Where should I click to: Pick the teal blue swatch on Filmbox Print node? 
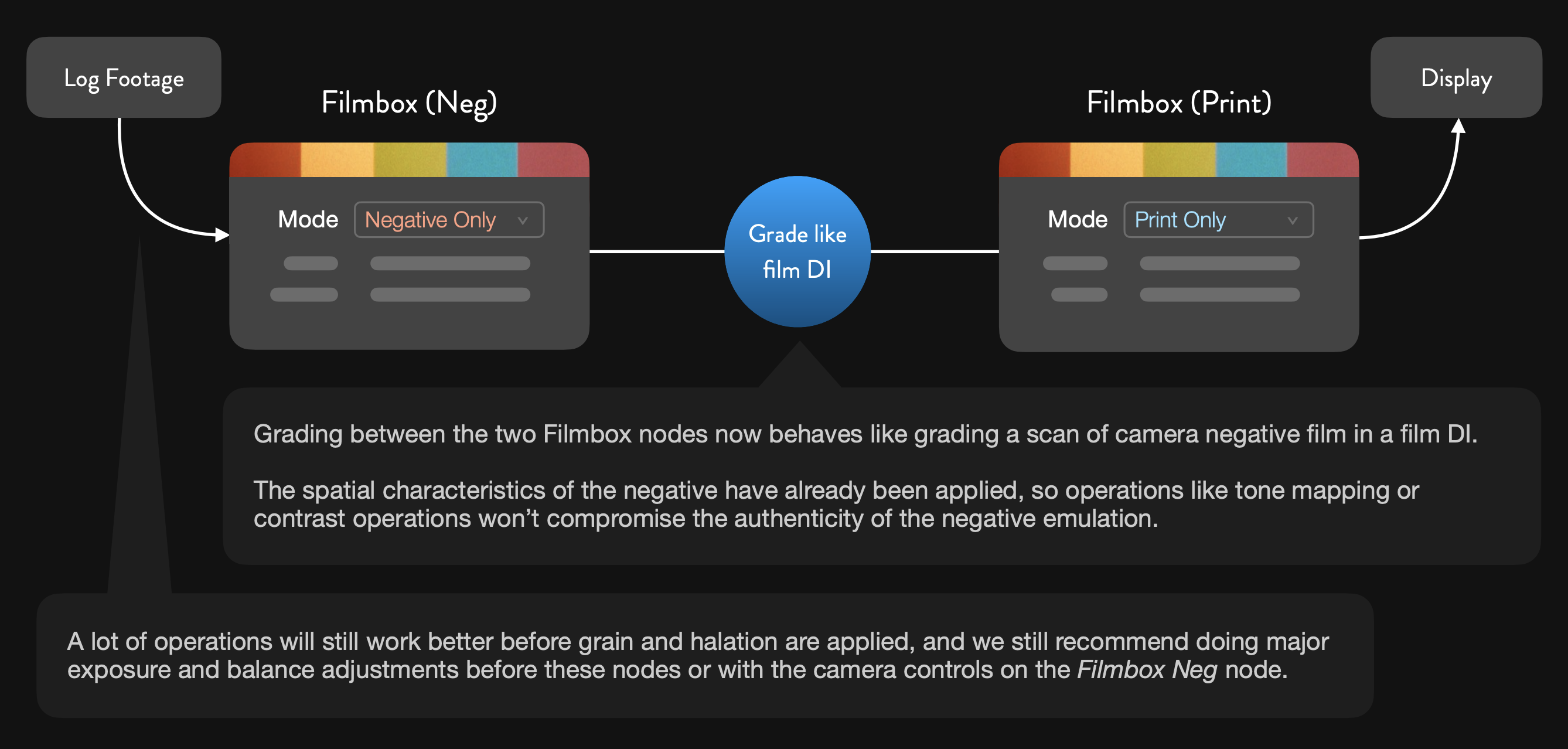1252,160
